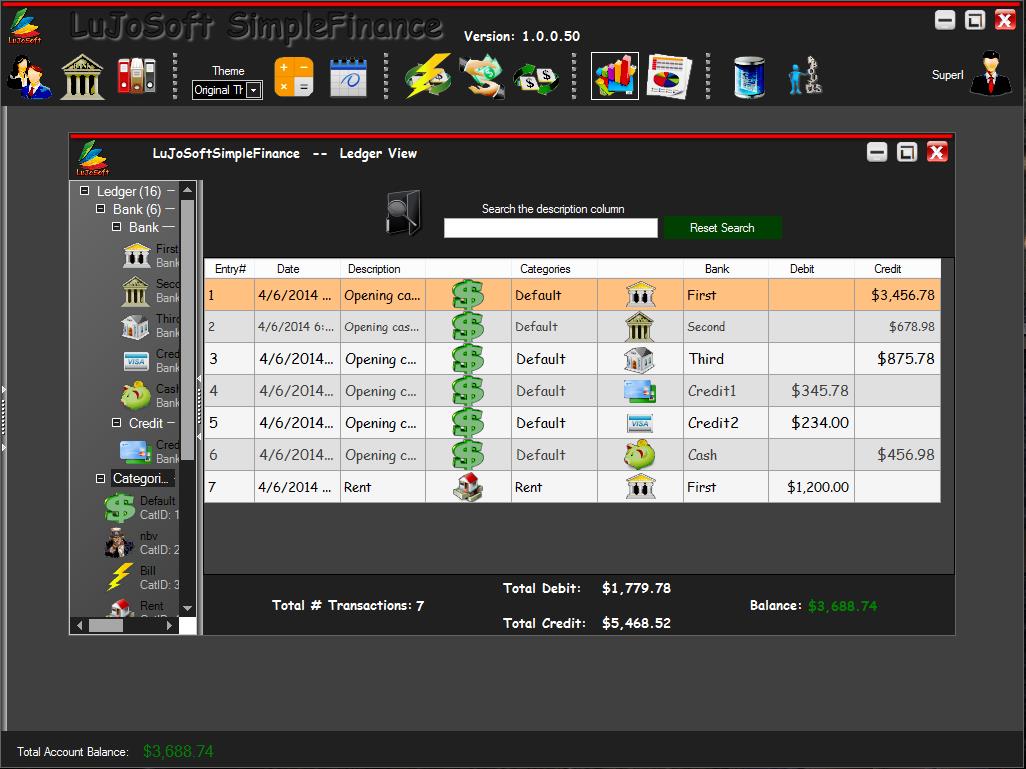Open the pie chart report icon
The image size is (1026, 769).
pos(669,77)
